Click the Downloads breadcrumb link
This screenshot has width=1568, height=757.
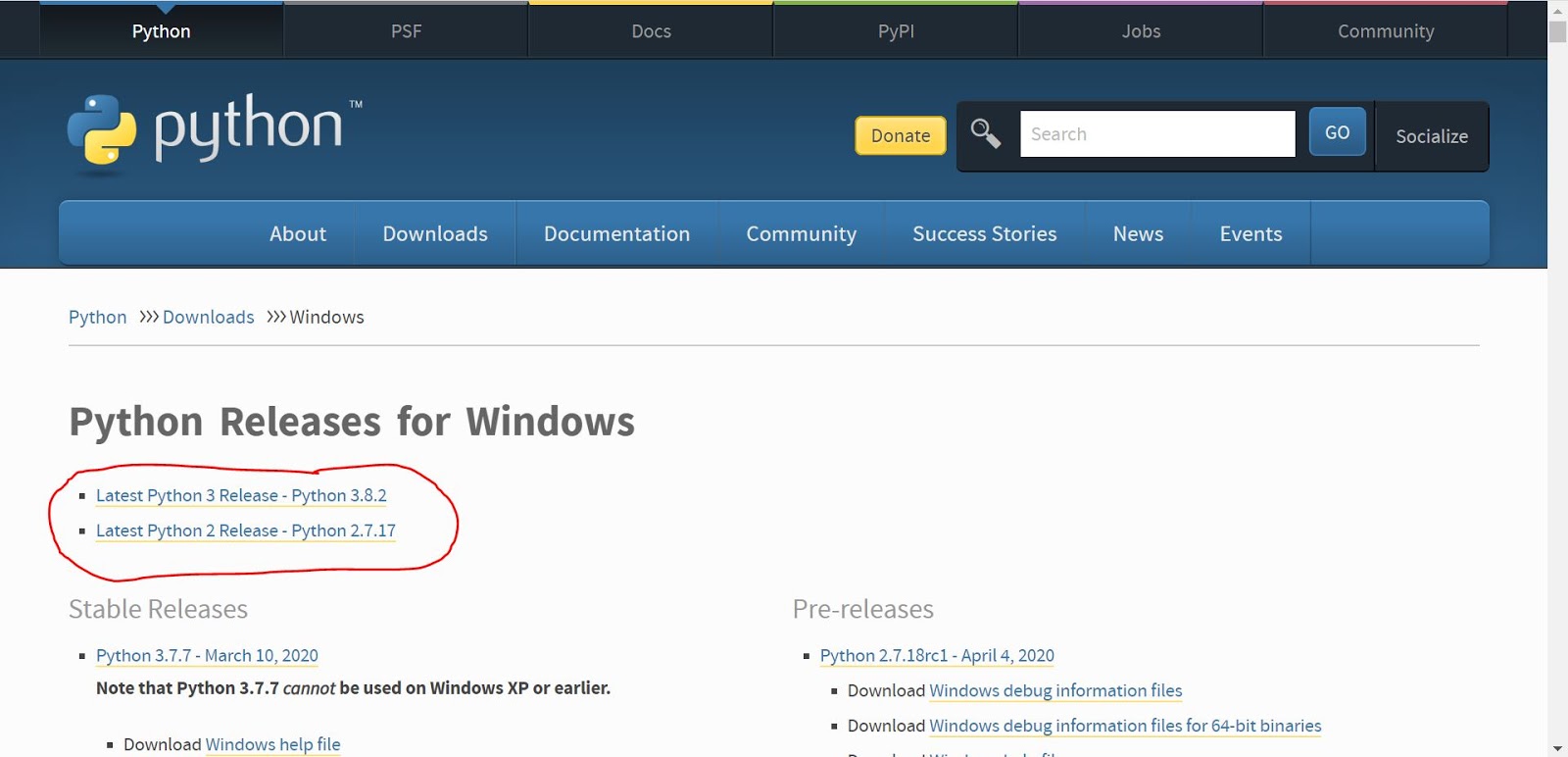(209, 317)
